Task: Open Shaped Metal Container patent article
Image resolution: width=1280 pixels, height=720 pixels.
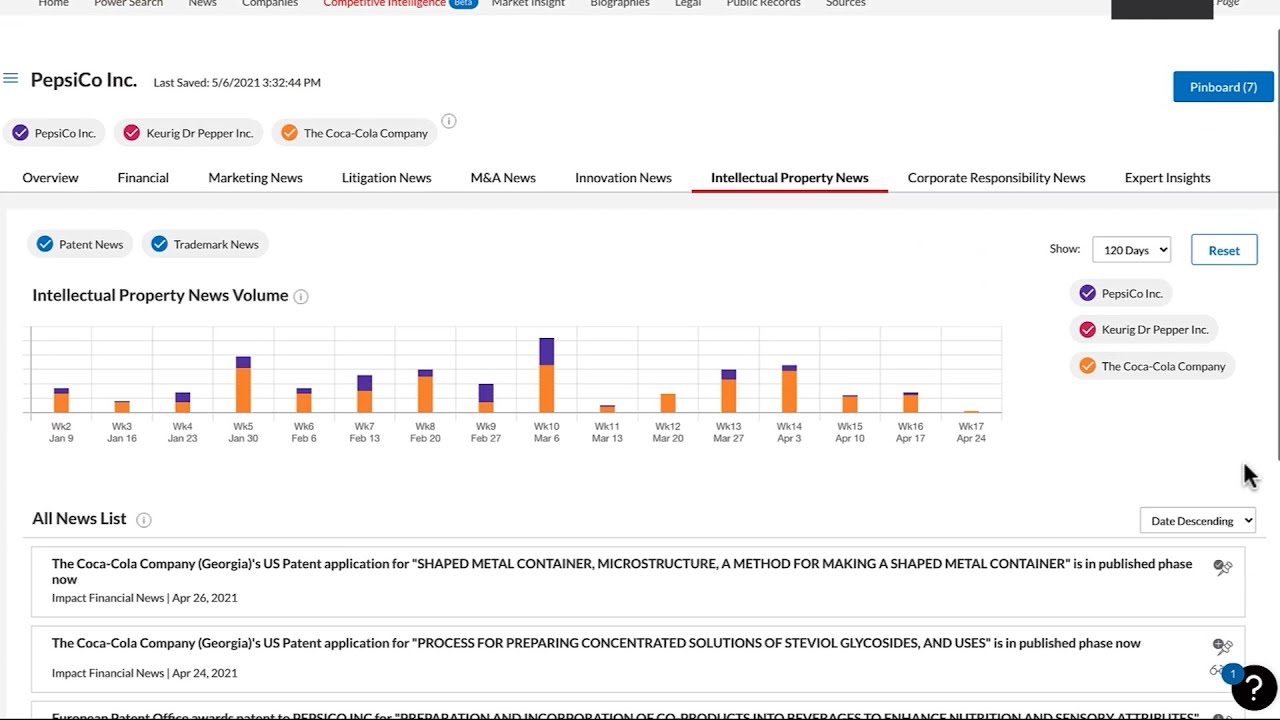Action: [622, 571]
